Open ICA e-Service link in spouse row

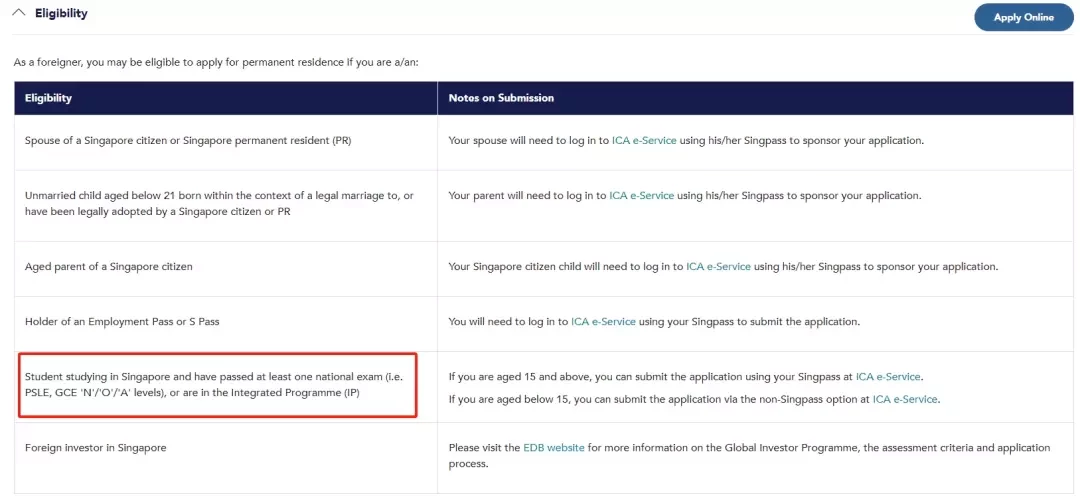pyautogui.click(x=644, y=140)
